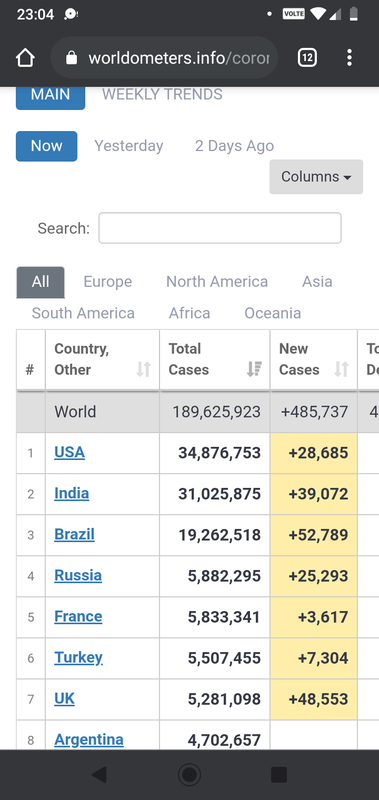The height and width of the screenshot is (800, 379).
Task: Open the India country link
Action: coord(71,493)
